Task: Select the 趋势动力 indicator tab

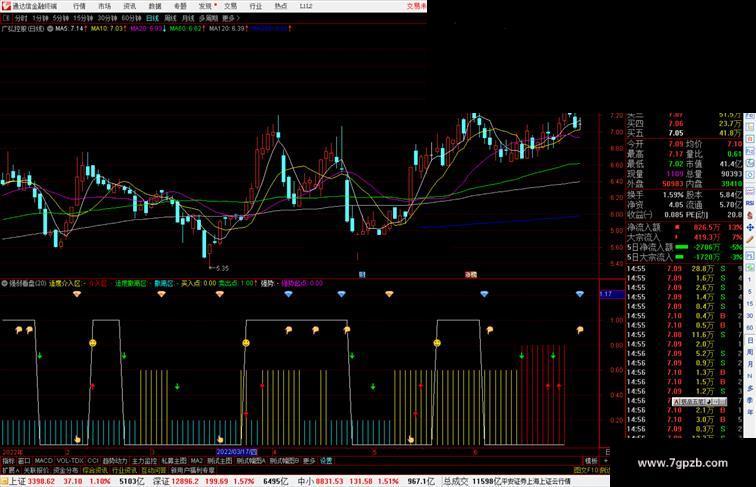Action: pos(115,461)
